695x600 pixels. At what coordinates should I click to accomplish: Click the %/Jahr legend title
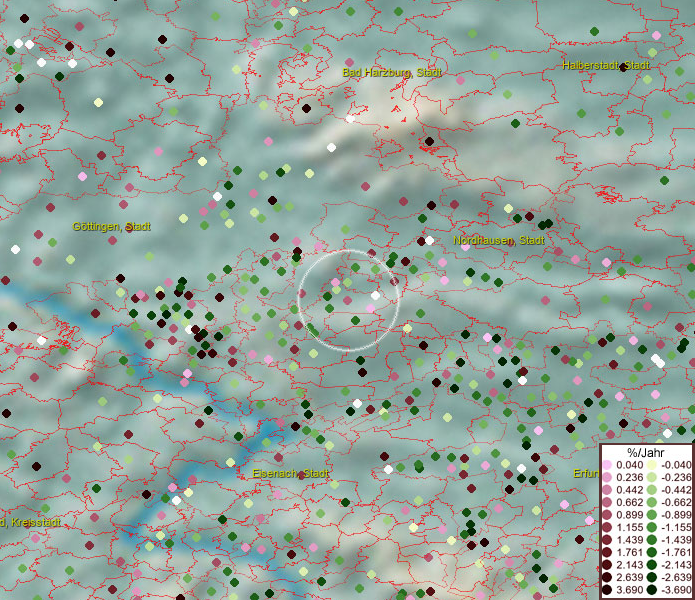[645, 452]
